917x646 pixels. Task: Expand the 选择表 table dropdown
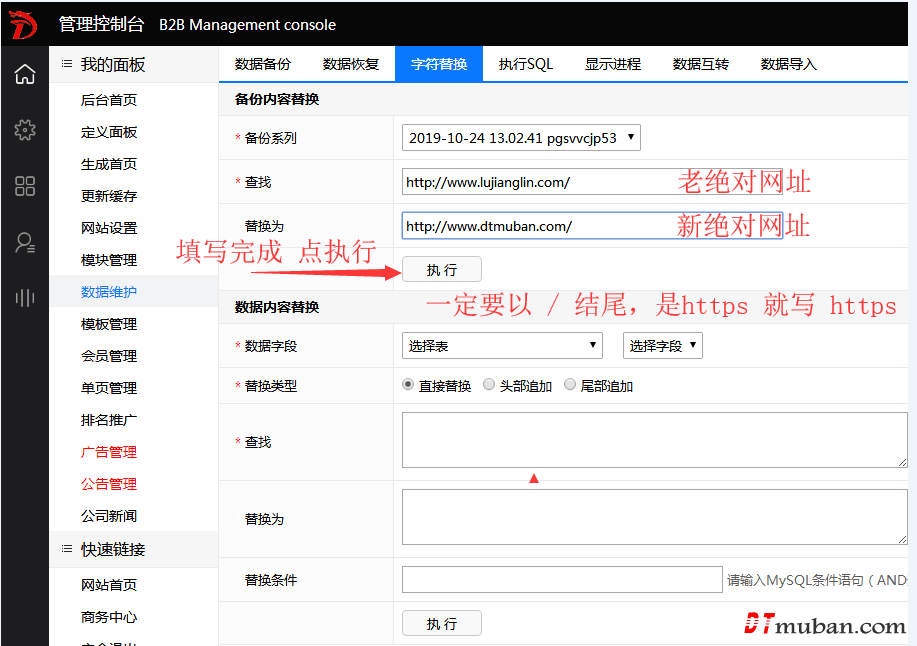(502, 346)
